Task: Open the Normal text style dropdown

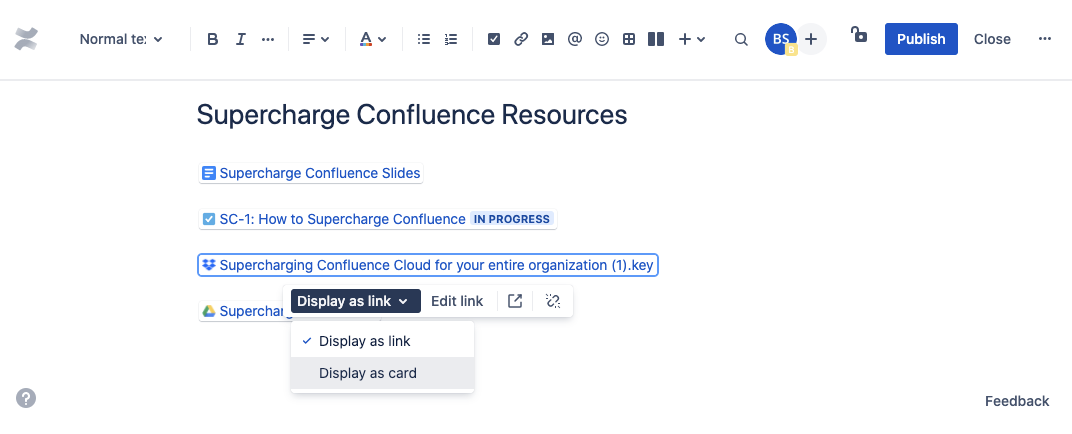Action: pos(121,40)
